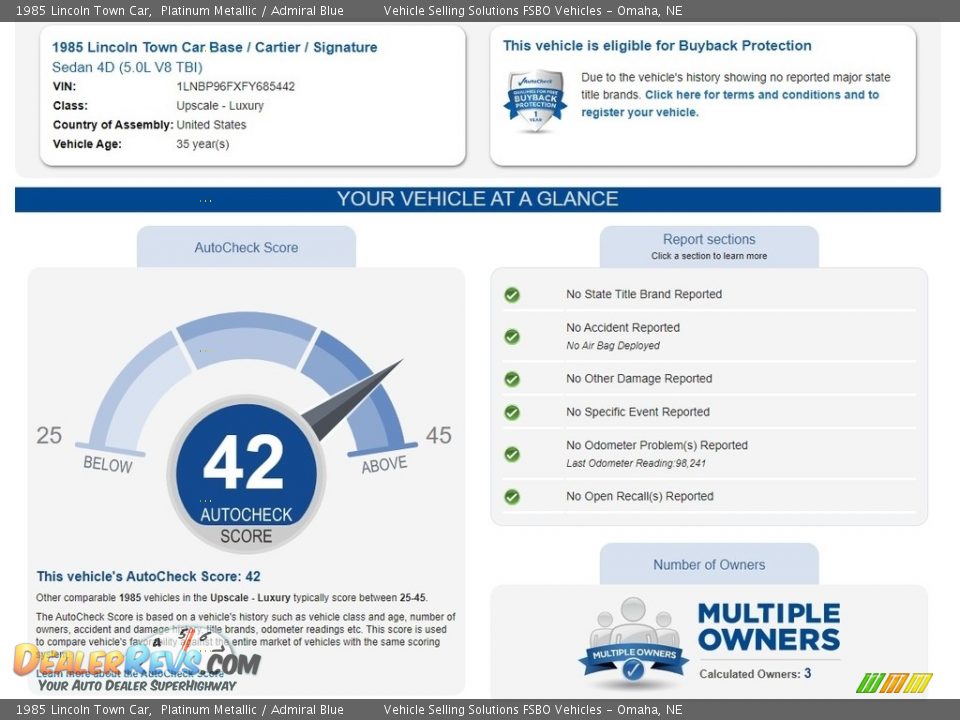Click the gauge minimum value 25
Viewport: 960px width, 720px height.
pos(49,435)
